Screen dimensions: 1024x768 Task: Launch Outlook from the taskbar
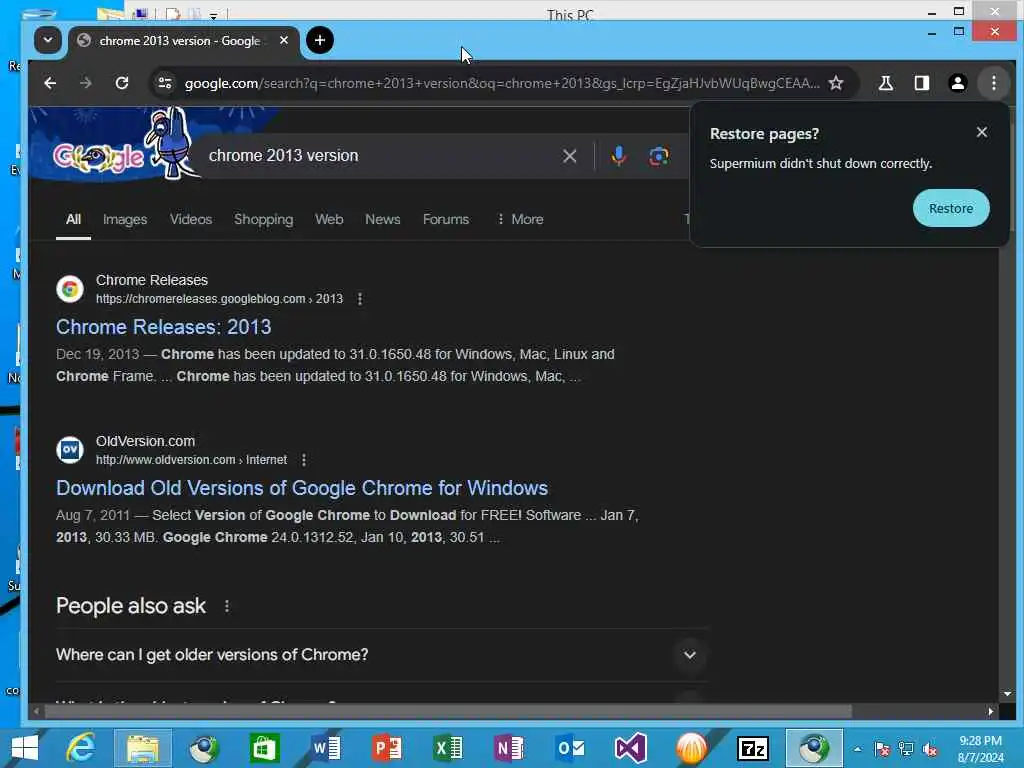570,748
